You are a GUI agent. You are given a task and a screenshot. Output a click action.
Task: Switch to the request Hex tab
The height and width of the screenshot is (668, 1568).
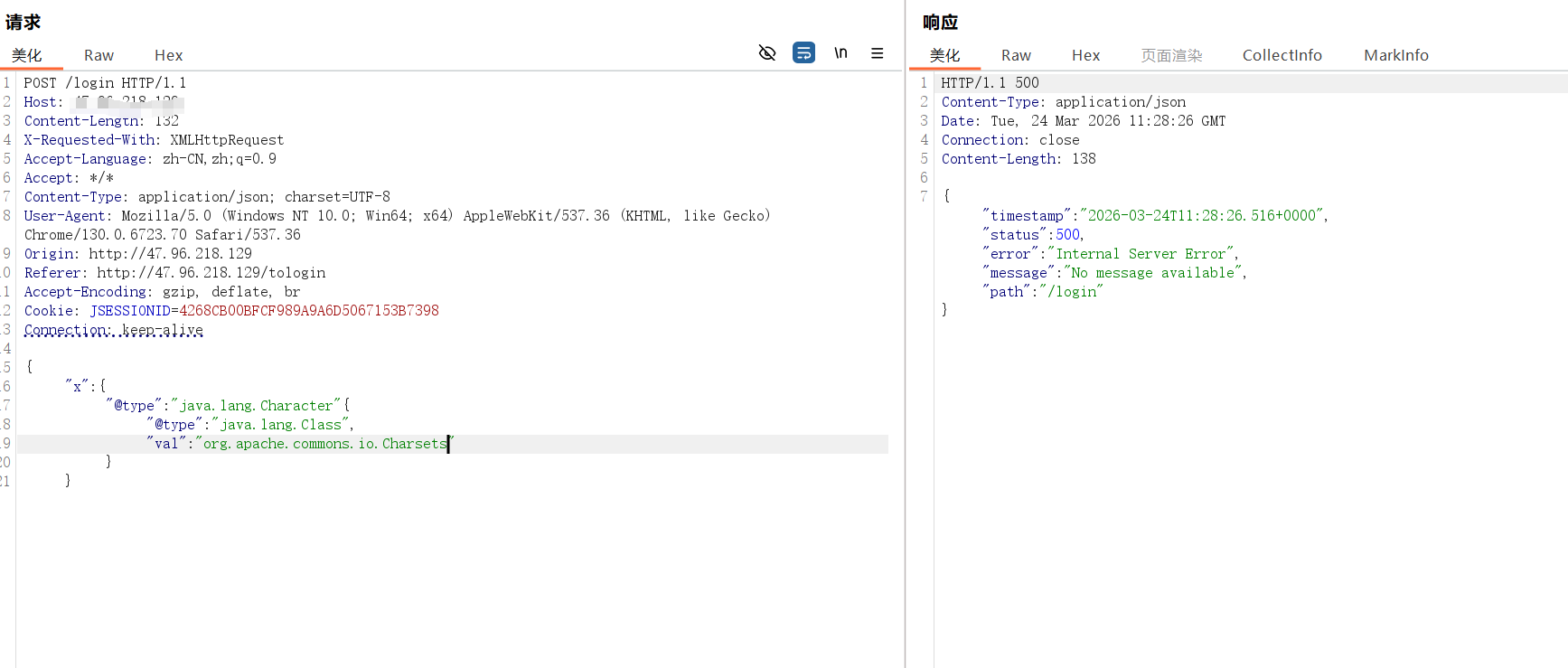point(168,55)
